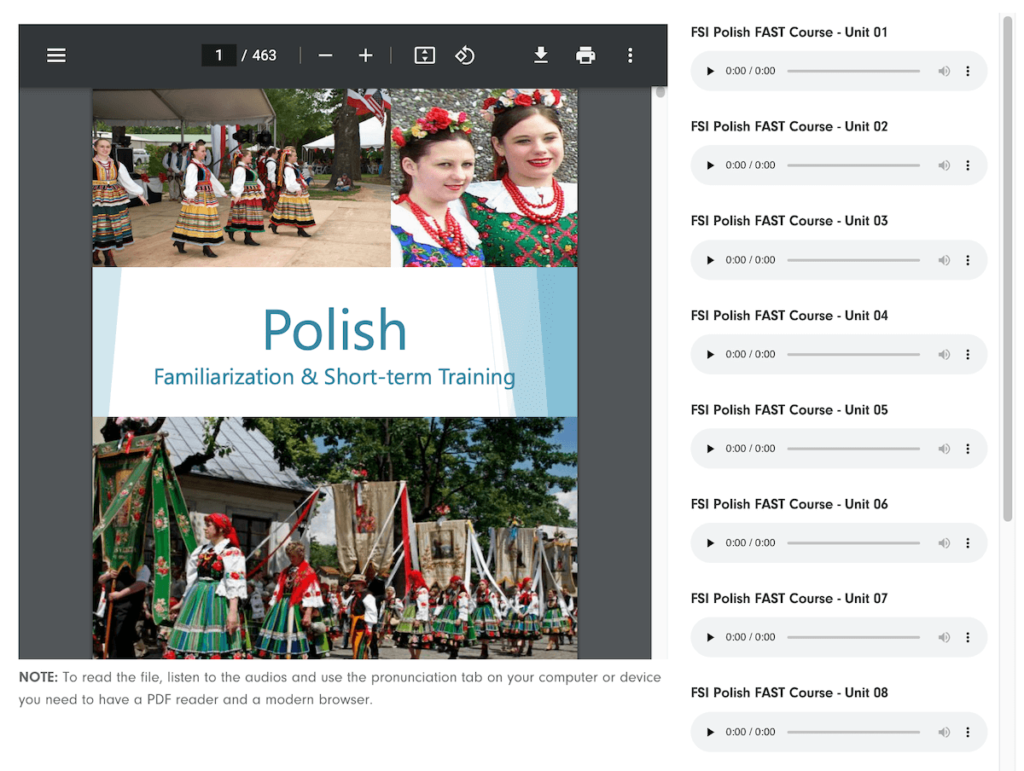This screenshot has height=771, width=1024.
Task: Click the 'NOTE:' text below the viewer
Action: 39,677
